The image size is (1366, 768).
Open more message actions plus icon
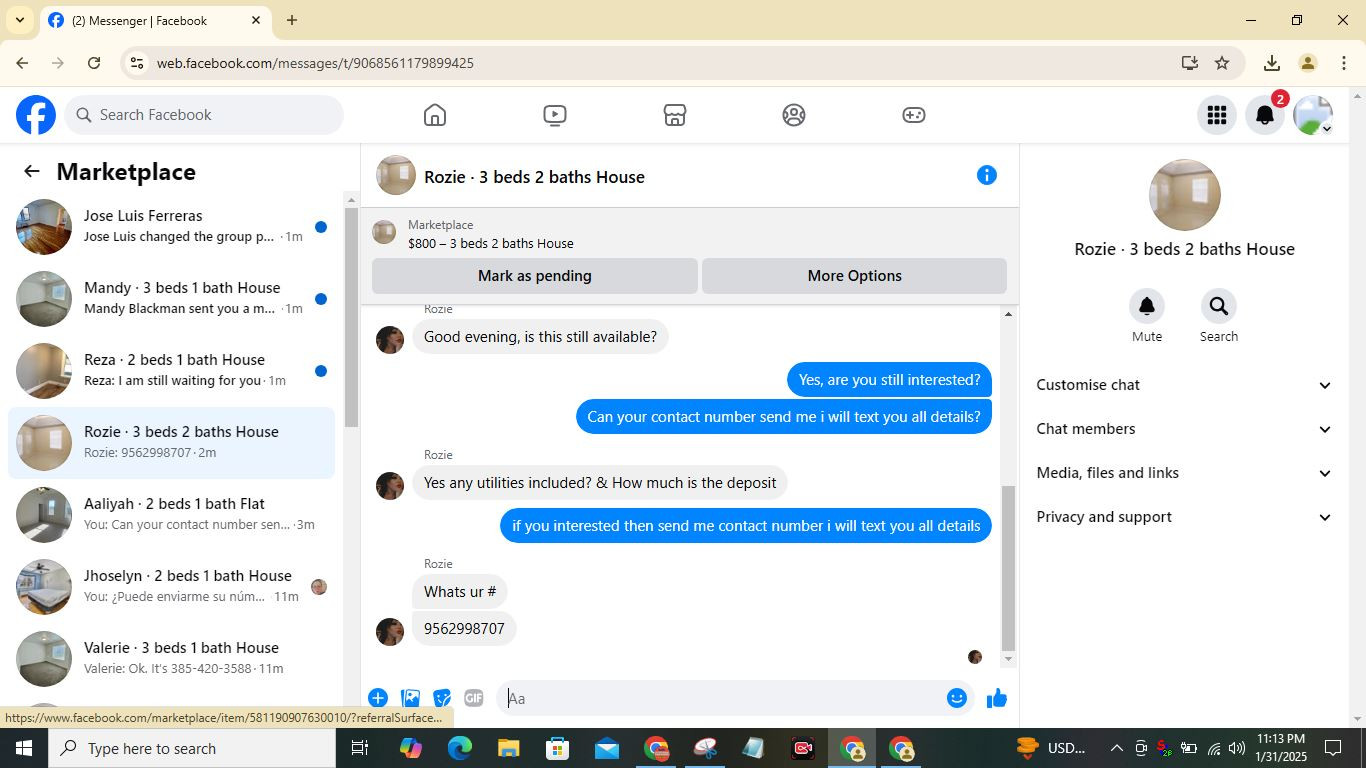coord(378,698)
